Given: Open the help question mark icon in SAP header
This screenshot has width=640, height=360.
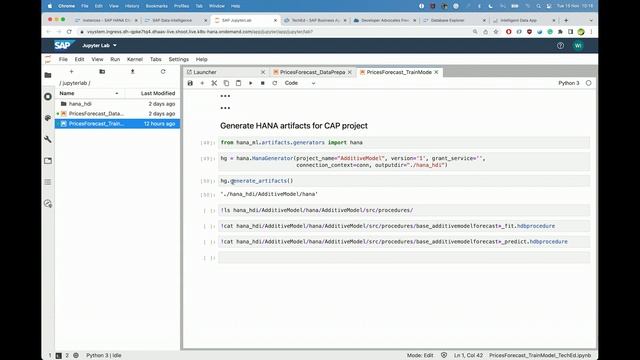Looking at the screenshot, I should tap(560, 46).
